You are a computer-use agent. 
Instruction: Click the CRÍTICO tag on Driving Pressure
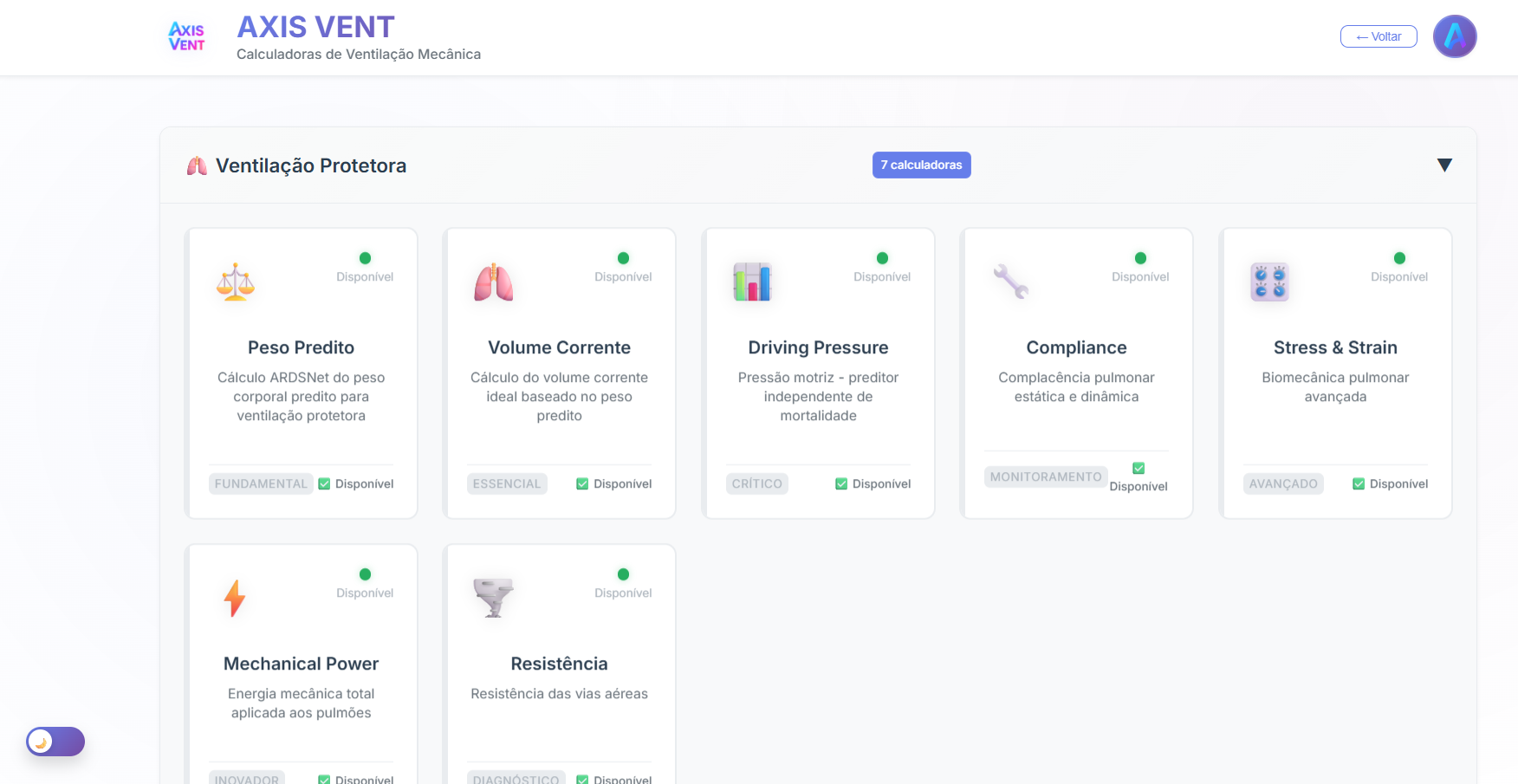(756, 484)
